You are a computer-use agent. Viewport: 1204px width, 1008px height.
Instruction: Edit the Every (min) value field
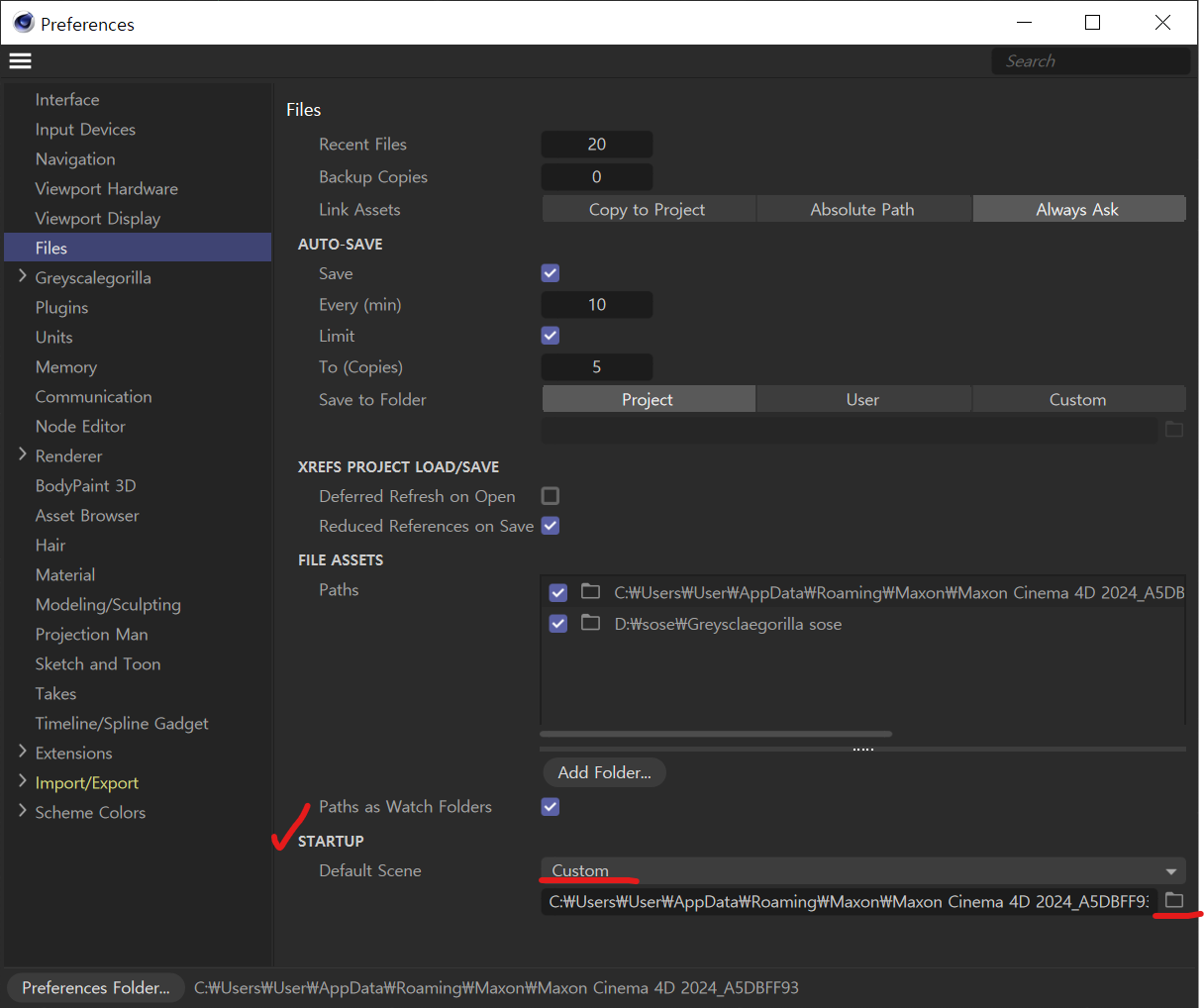click(x=597, y=304)
